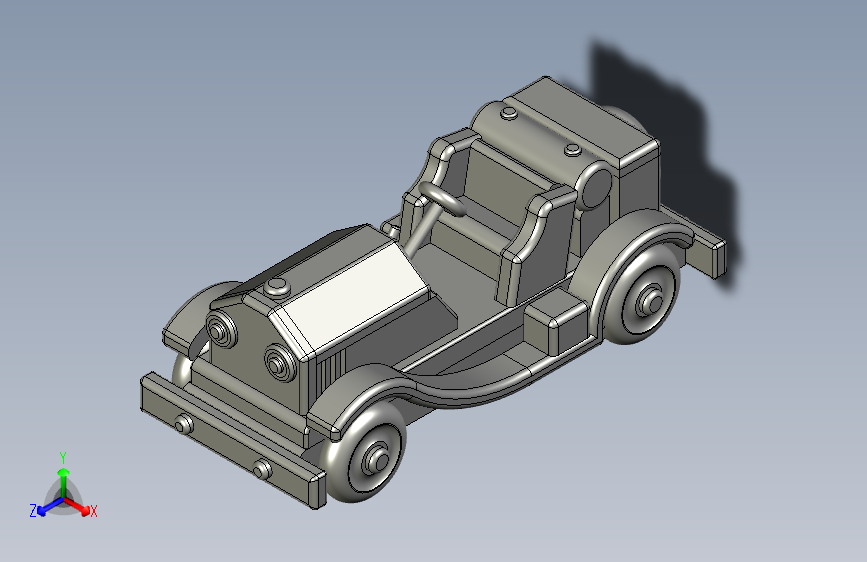Screen dimensions: 867x562
Task: Select tank cap nearest the trunk box
Action: coord(572,149)
